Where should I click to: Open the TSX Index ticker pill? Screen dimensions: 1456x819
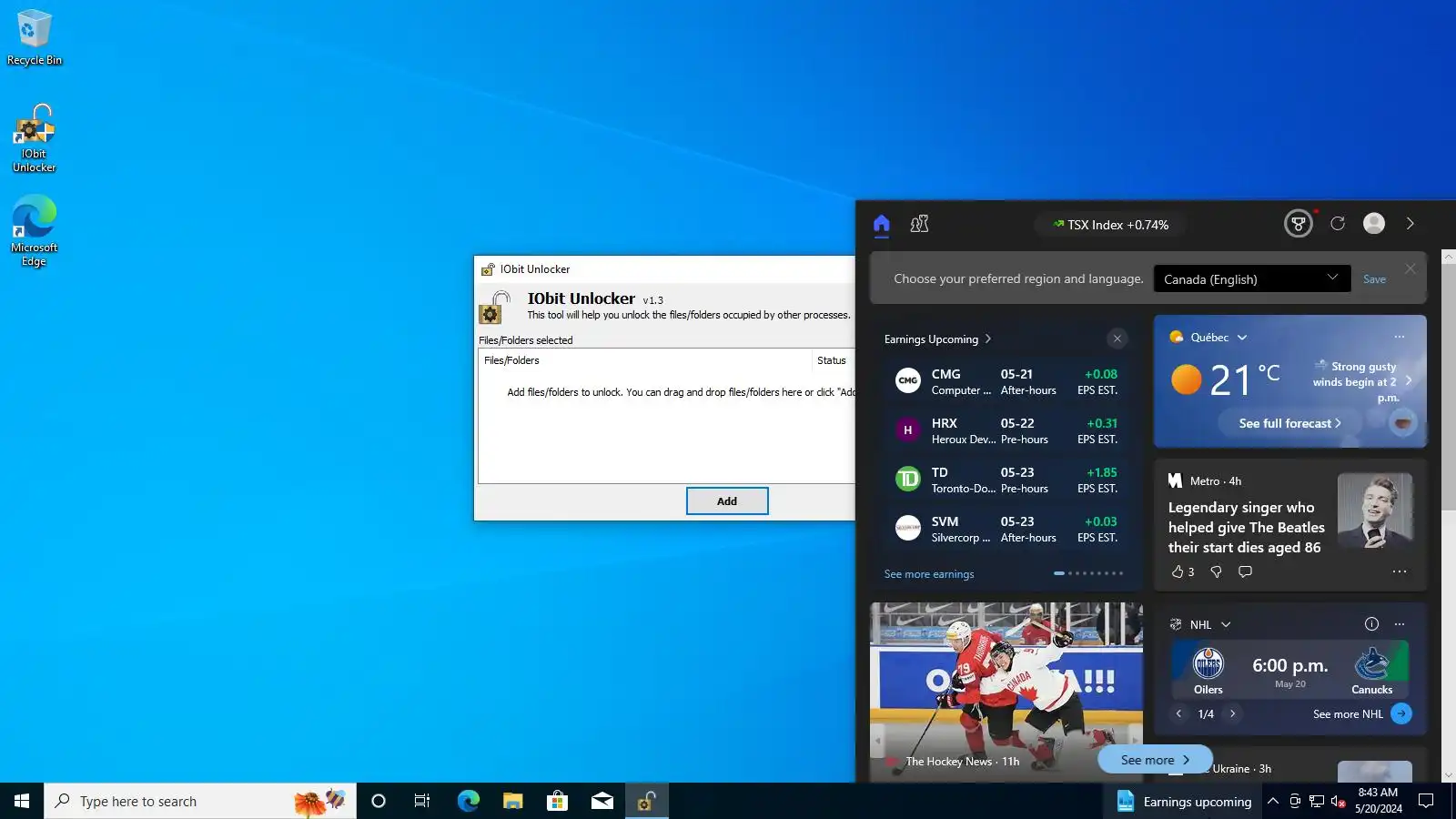[1111, 225]
